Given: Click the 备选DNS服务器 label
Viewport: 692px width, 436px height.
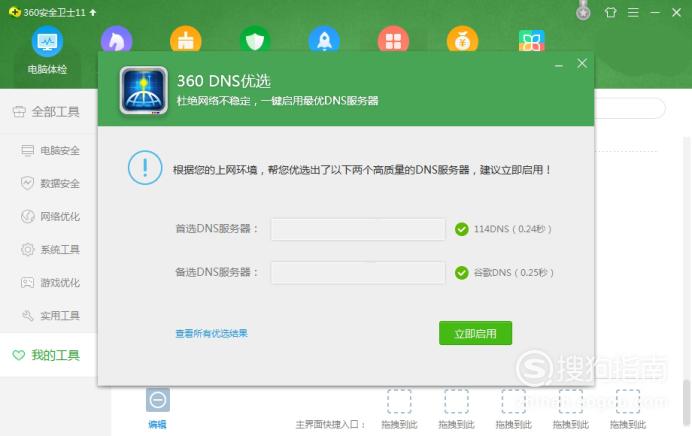Looking at the screenshot, I should pos(216,272).
